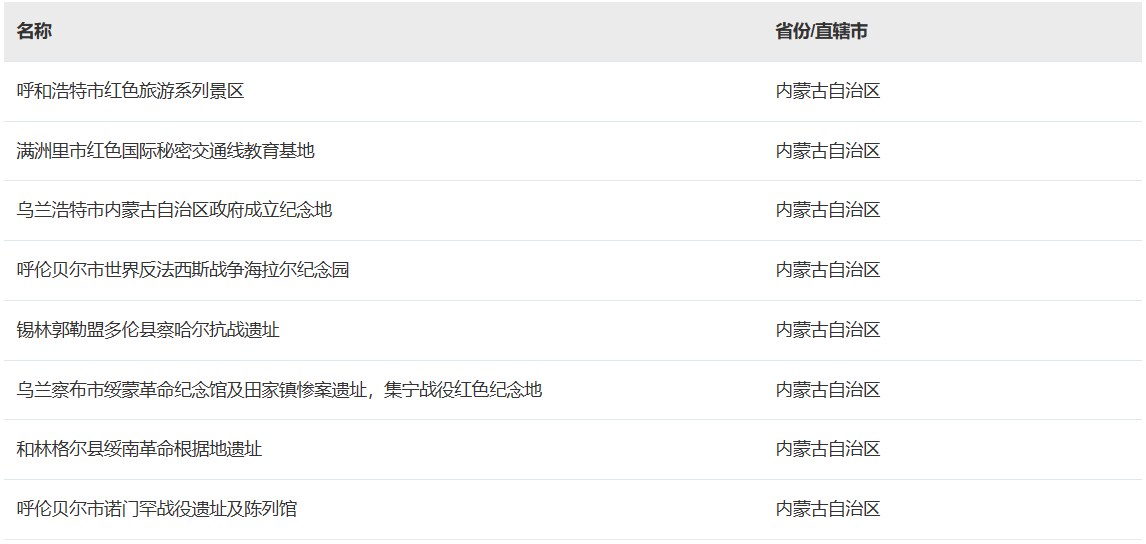1146x544 pixels.
Task: Click 内蒙古自治区 in the 锡林郭勒盟 row
Action: pos(828,330)
